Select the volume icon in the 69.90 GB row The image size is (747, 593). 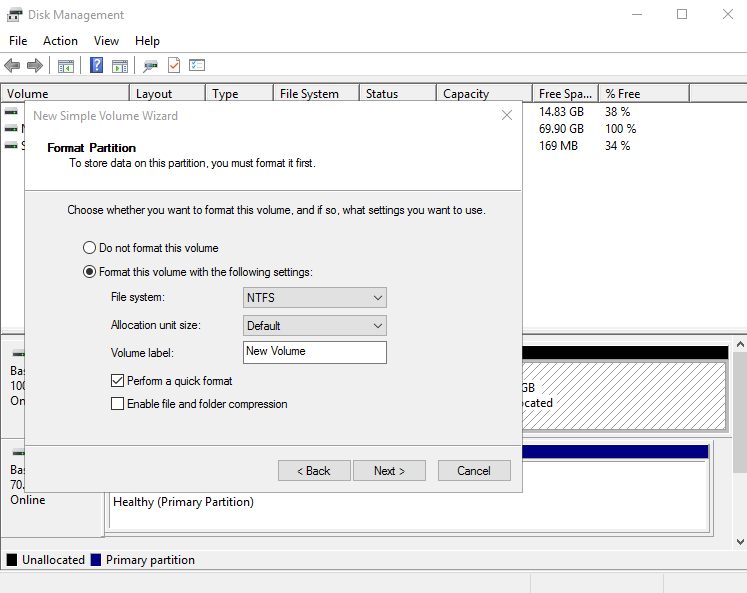(11, 129)
